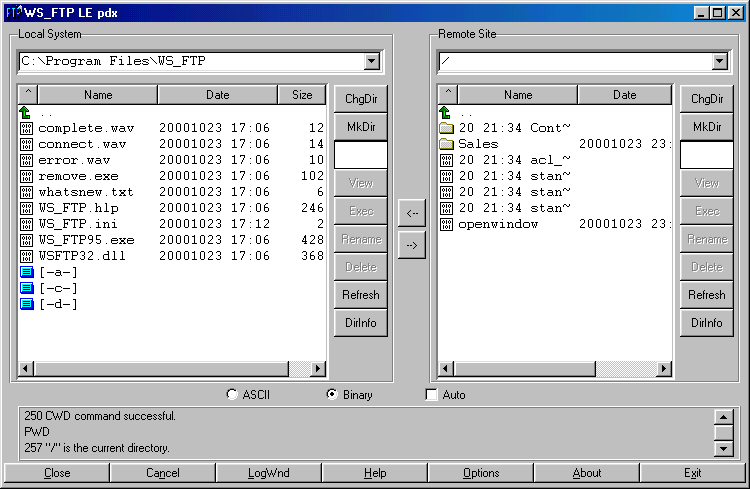Enable the Auto transfer mode checkbox
Viewport: 750px width, 489px height.
pos(432,395)
